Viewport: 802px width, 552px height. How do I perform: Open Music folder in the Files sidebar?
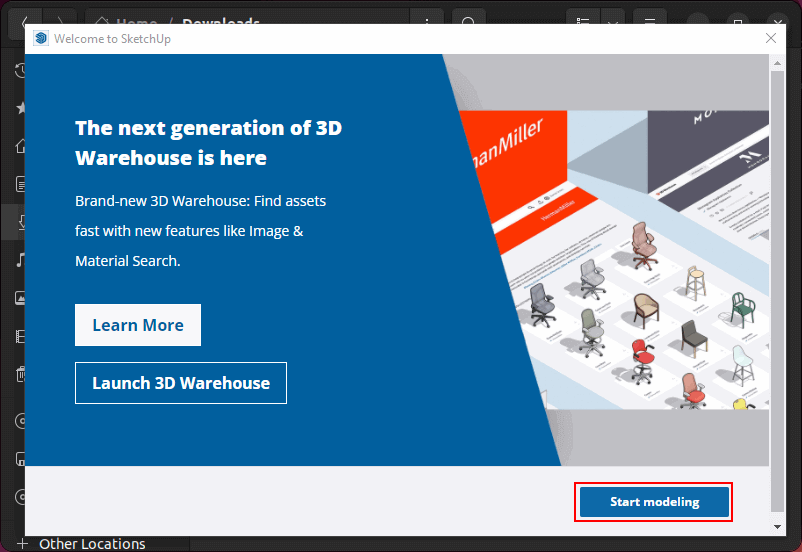coord(20,260)
